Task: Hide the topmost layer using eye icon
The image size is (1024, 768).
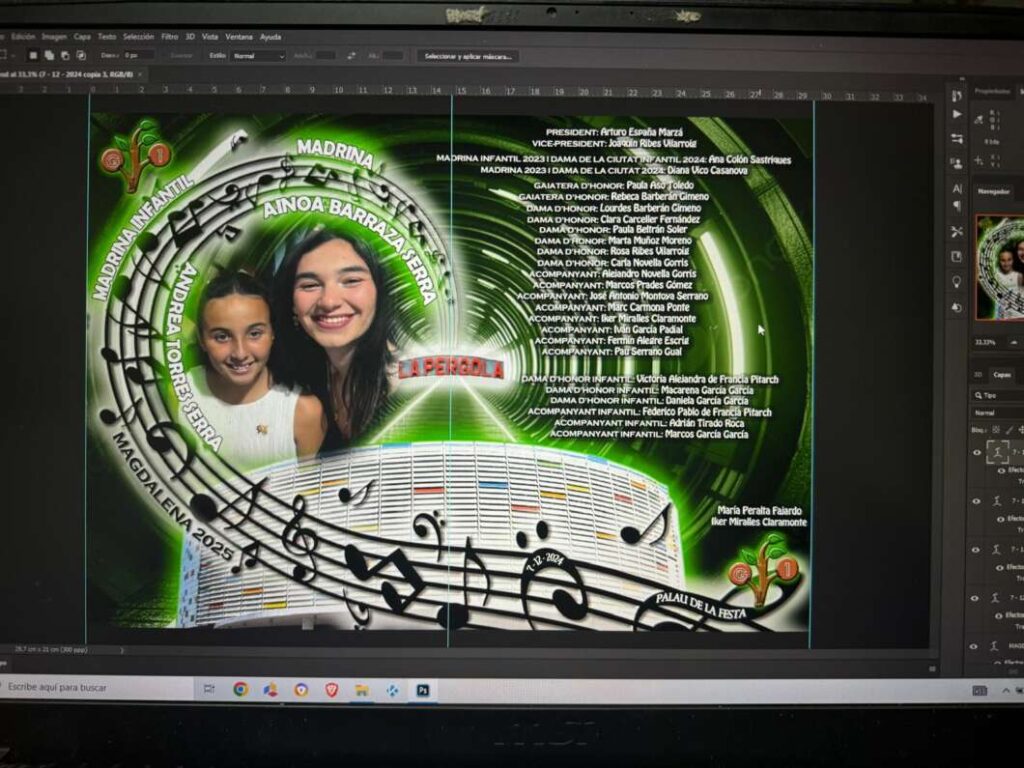Action: [x=977, y=452]
